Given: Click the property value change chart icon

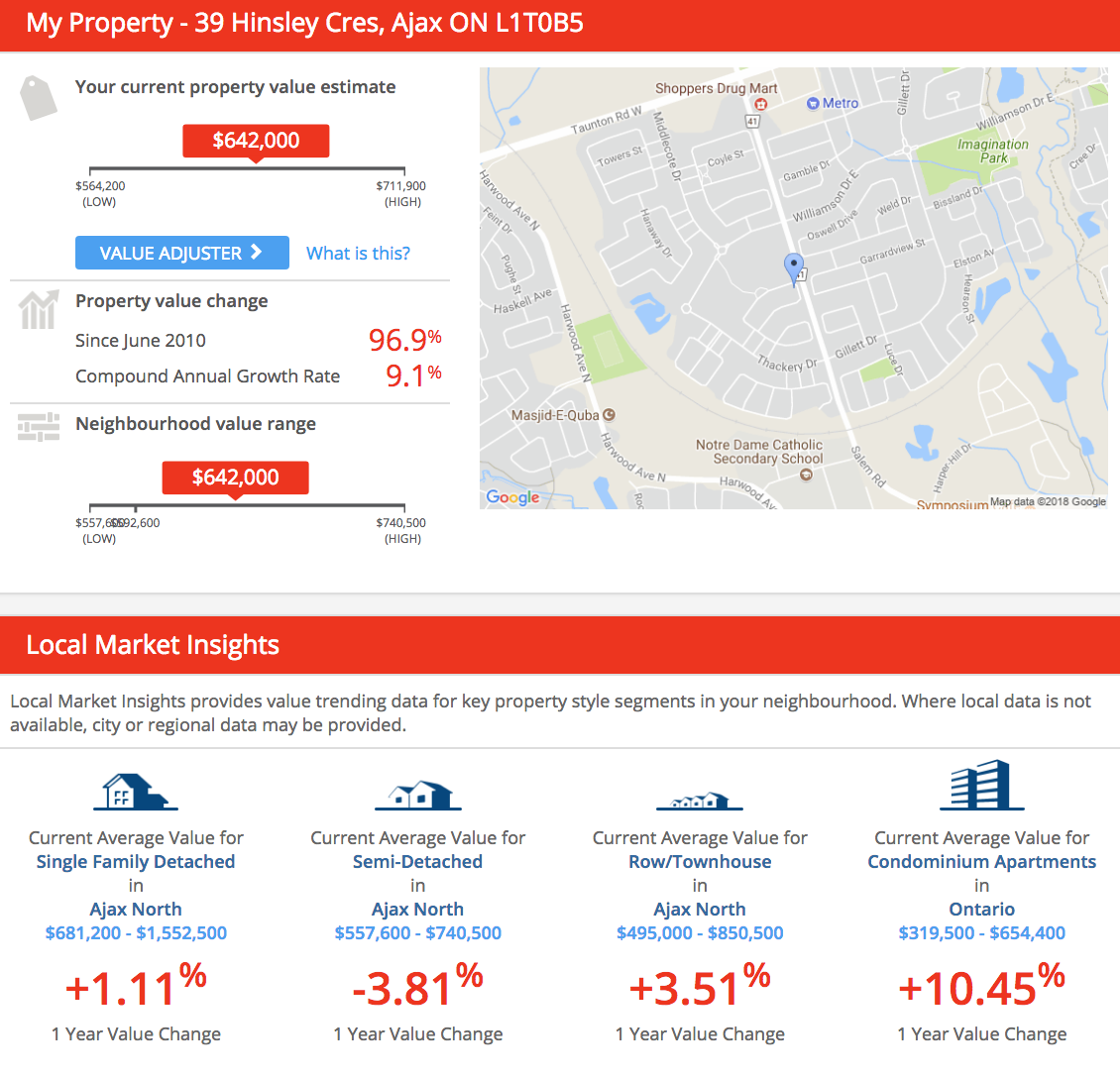Looking at the screenshot, I should [39, 310].
